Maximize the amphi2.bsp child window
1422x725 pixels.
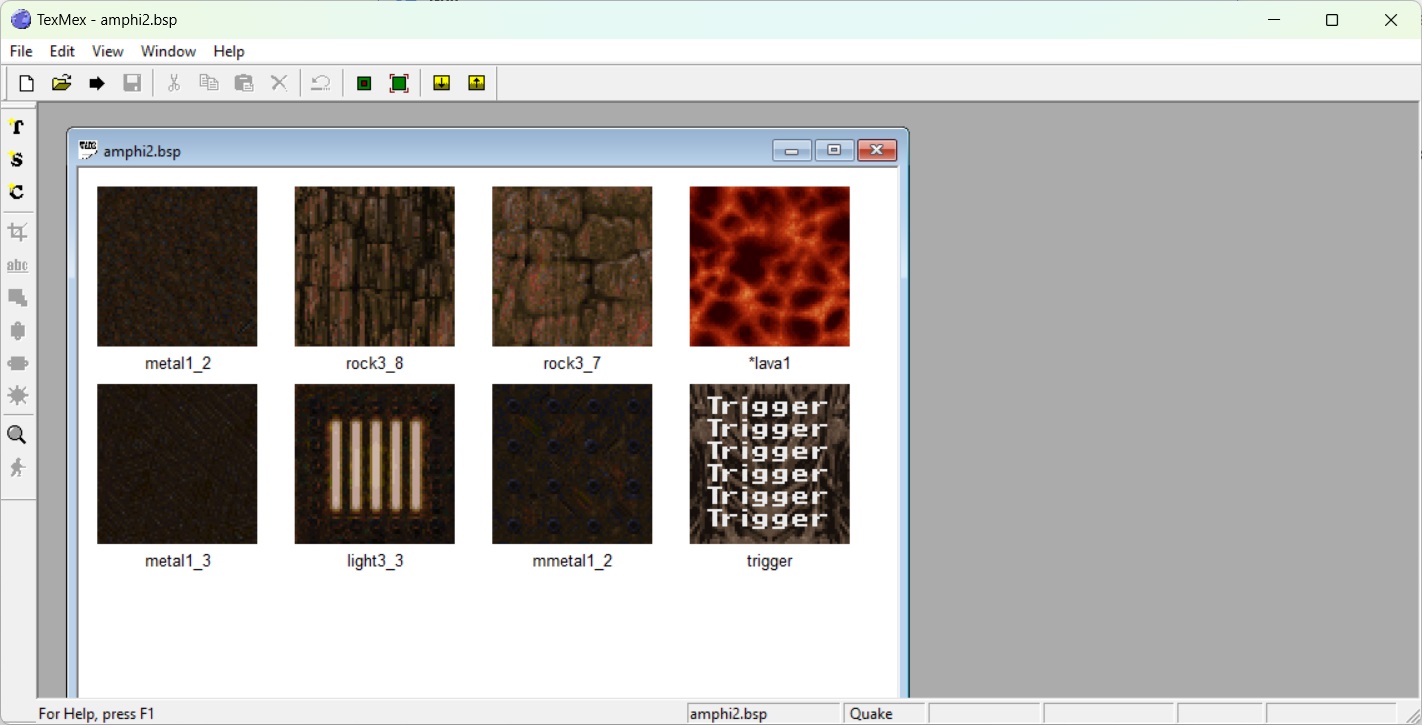click(834, 151)
